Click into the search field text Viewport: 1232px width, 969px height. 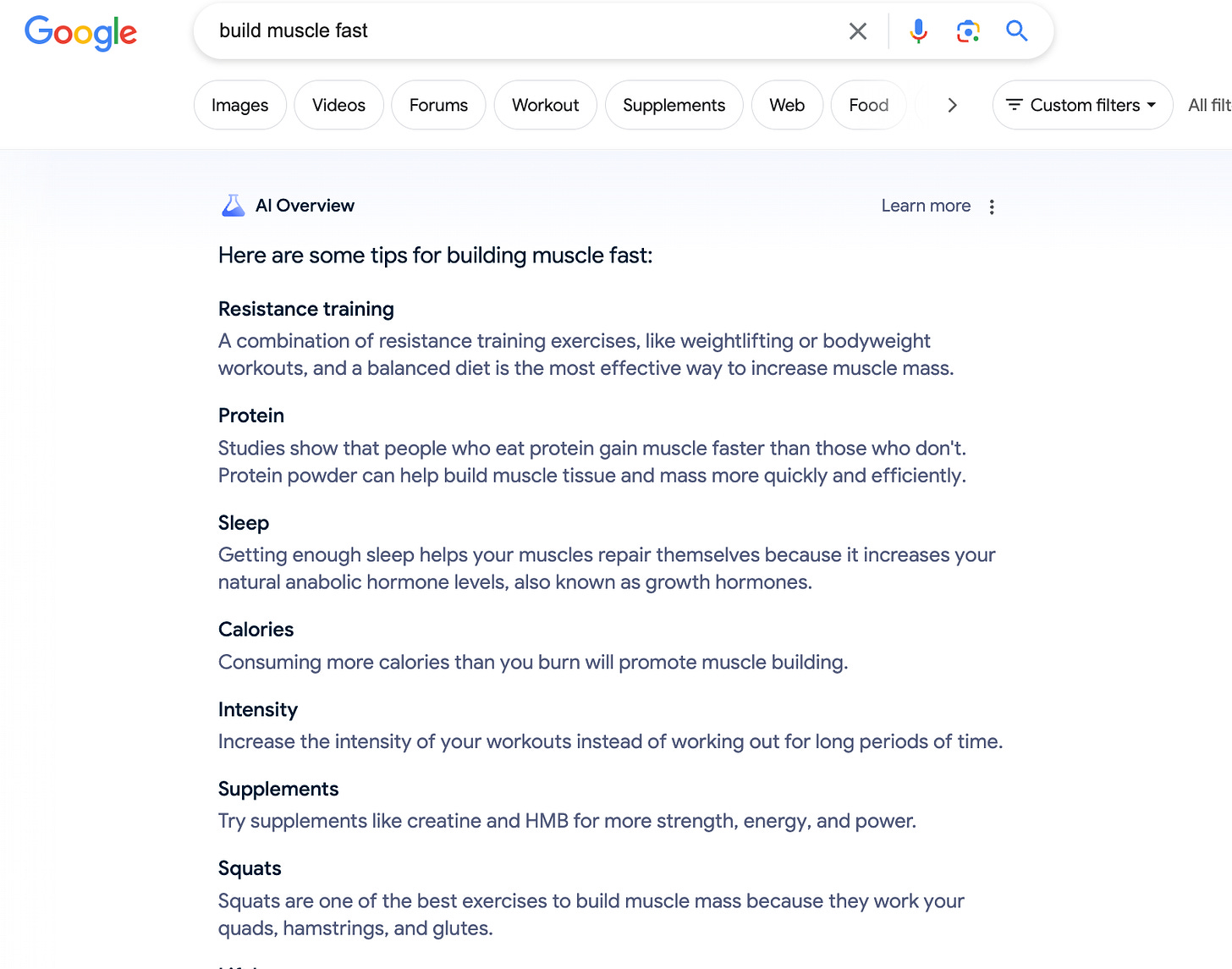tap(294, 31)
